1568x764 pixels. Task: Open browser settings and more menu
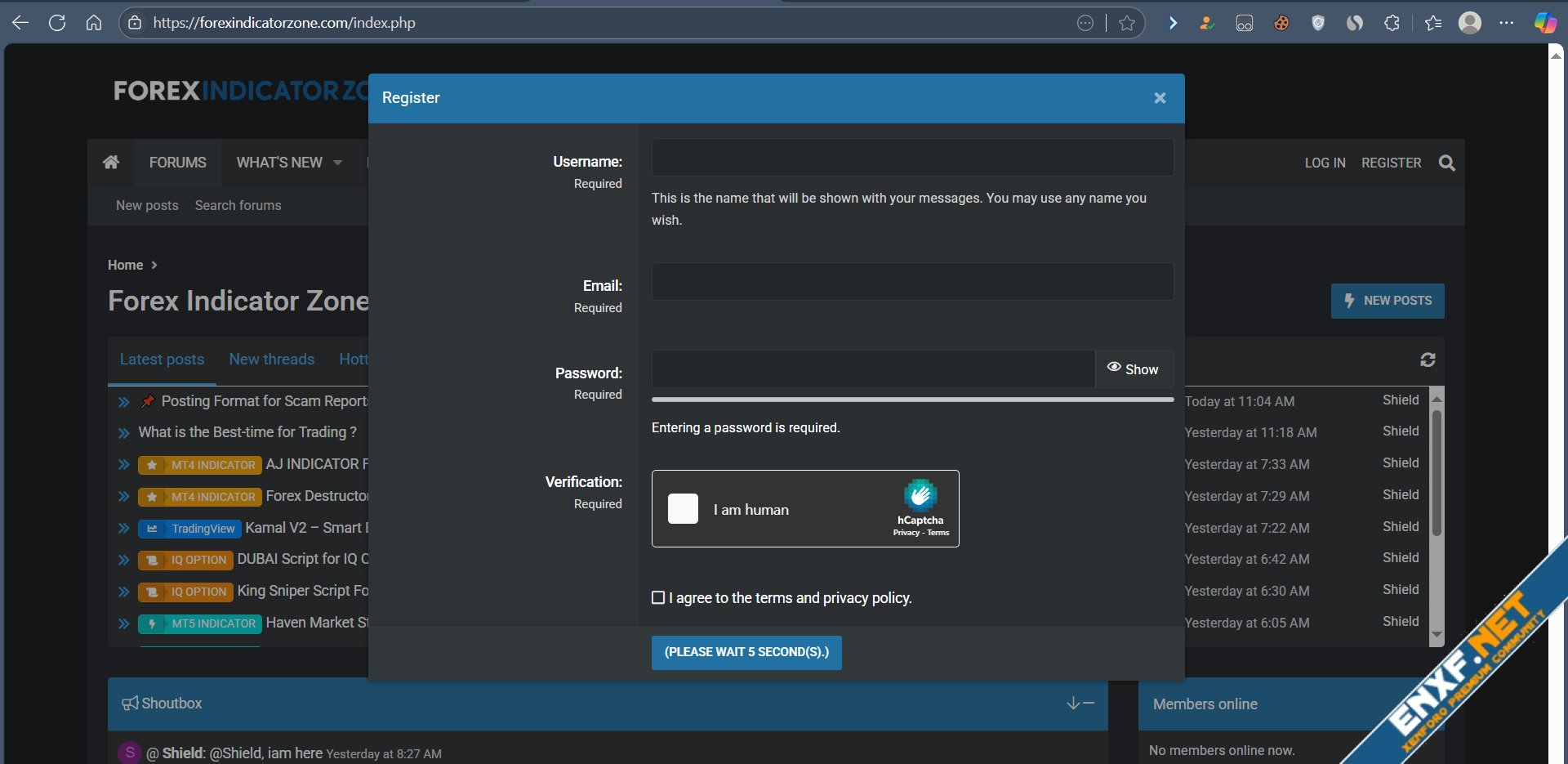coord(1507,23)
